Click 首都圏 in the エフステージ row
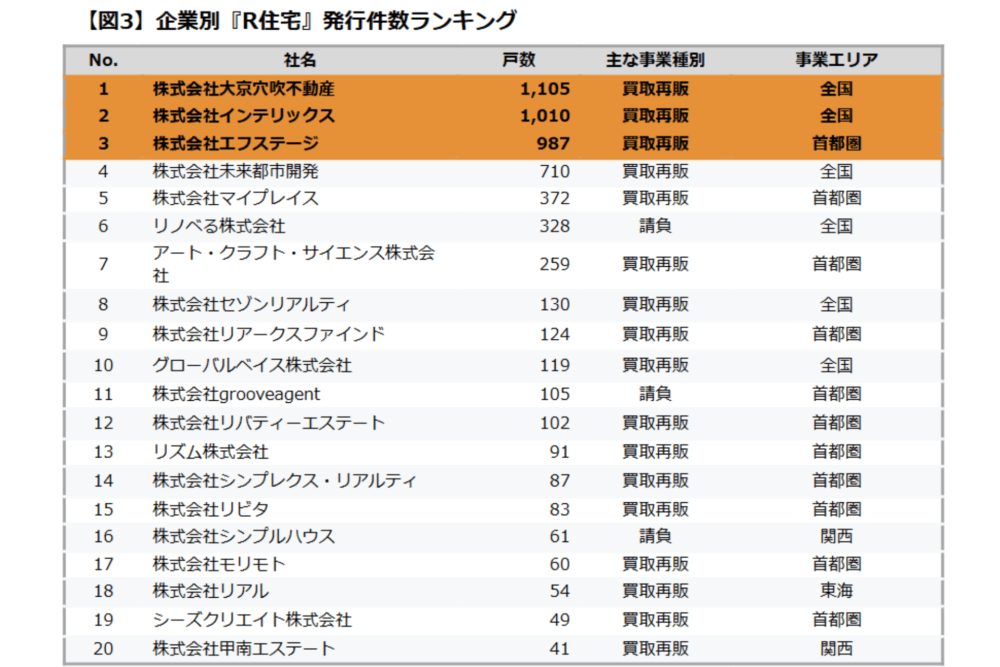Screen dimensions: 1000x667 [x=836, y=143]
